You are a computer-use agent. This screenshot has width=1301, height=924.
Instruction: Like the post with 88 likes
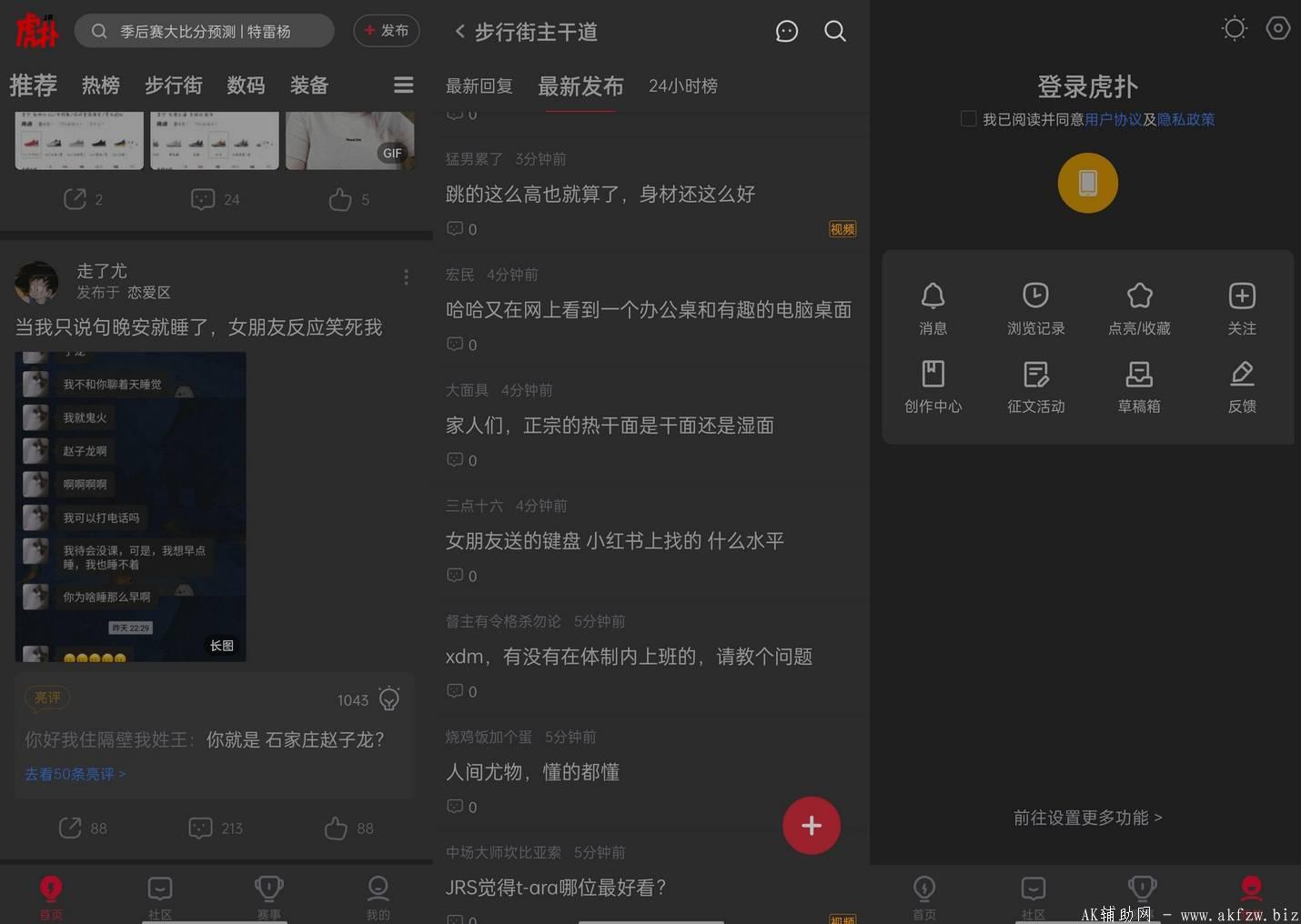click(x=349, y=829)
